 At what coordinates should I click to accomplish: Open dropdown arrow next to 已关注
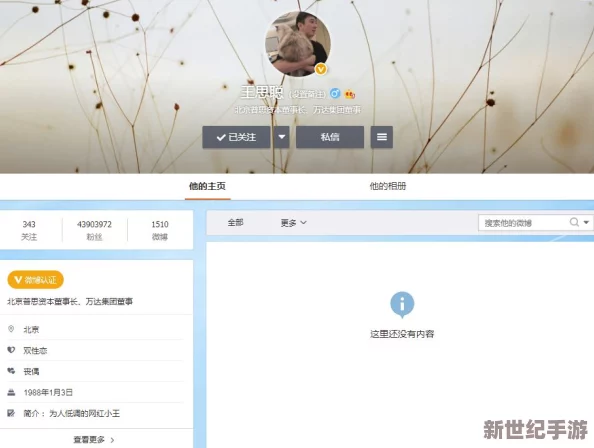tap(282, 137)
